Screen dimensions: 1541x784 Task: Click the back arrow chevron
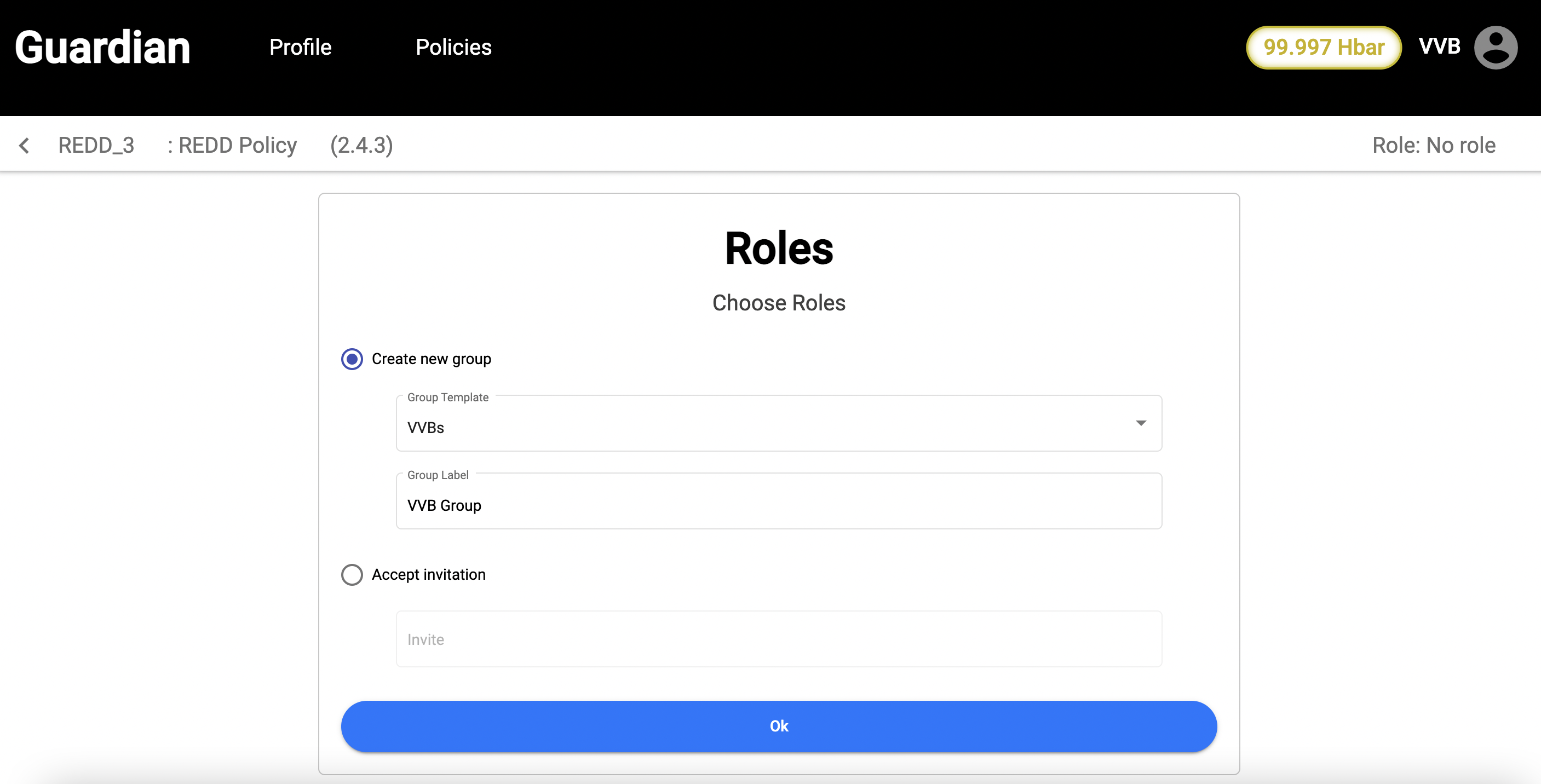[x=25, y=145]
